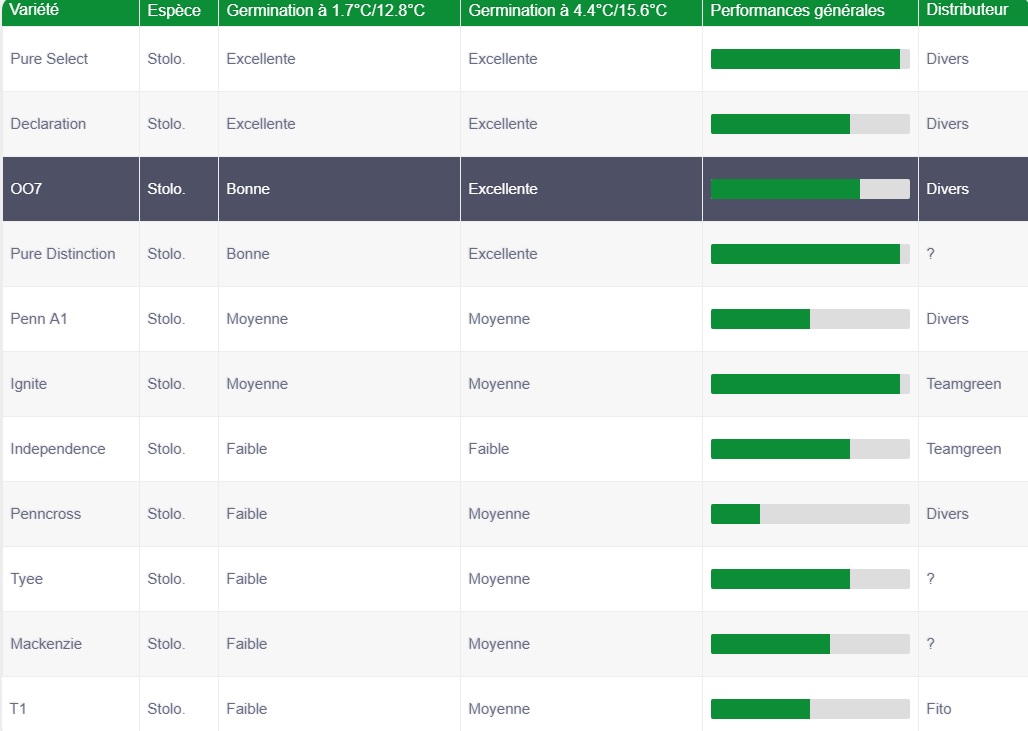Screen dimensions: 1028x731
Task: Click the OO7 variety name
Action: (26, 189)
